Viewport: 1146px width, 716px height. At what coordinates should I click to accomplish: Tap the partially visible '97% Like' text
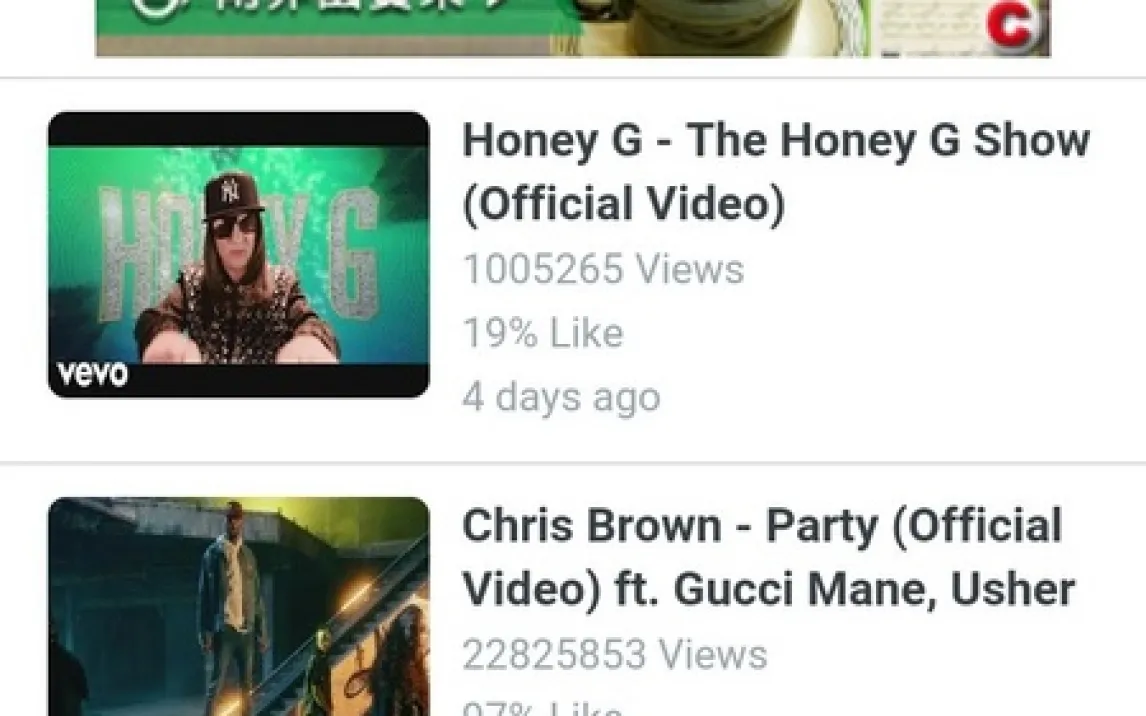[x=543, y=708]
